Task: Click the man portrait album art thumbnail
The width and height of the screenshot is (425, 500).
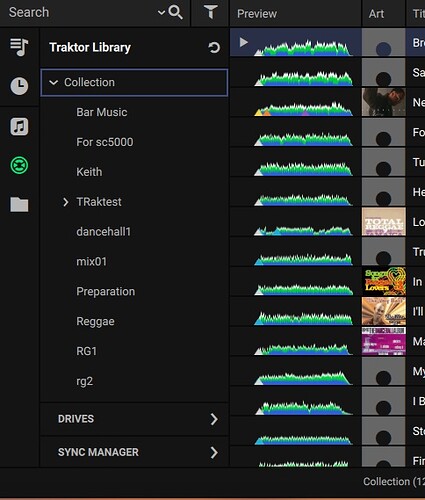Action: click(x=384, y=102)
